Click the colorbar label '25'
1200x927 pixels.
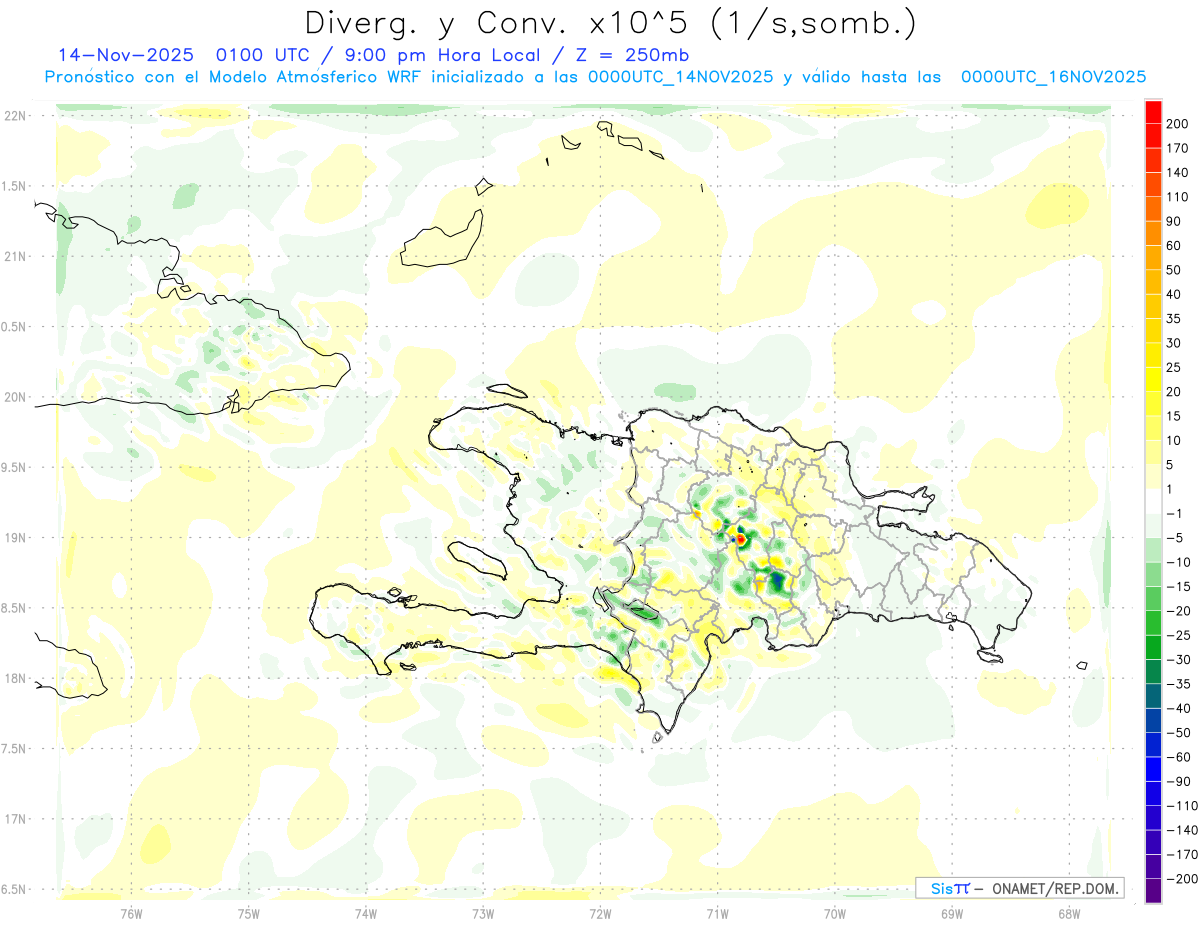1174,367
